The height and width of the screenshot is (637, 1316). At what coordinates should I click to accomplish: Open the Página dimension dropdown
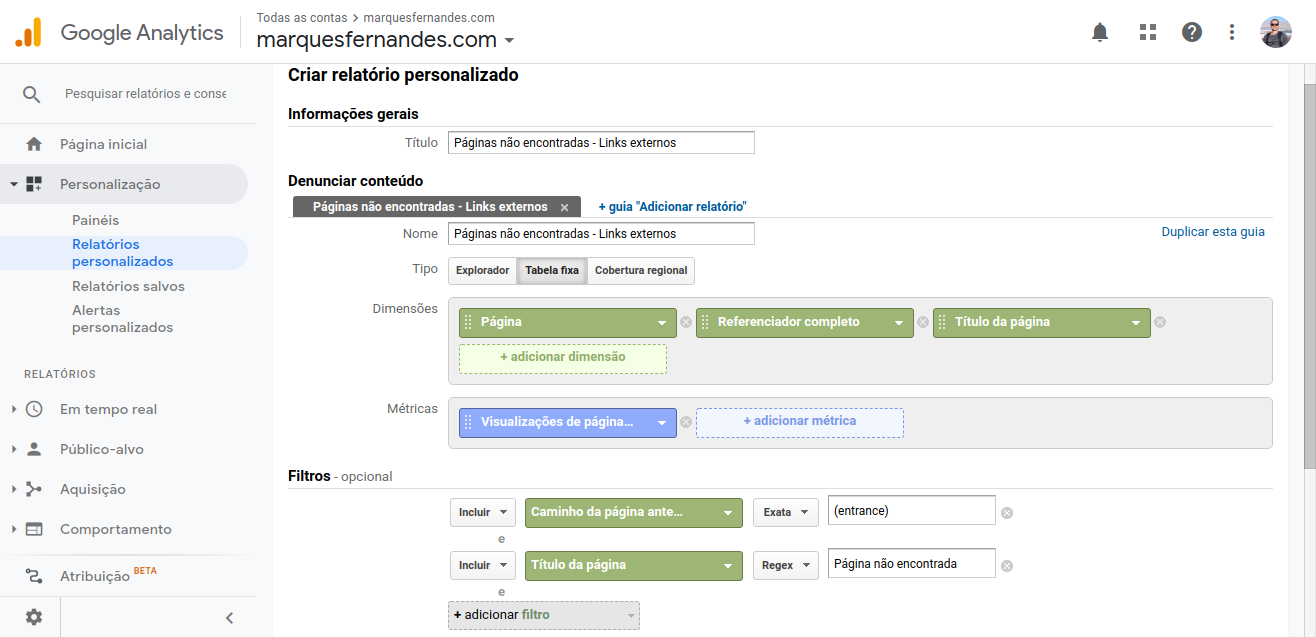[x=662, y=323]
